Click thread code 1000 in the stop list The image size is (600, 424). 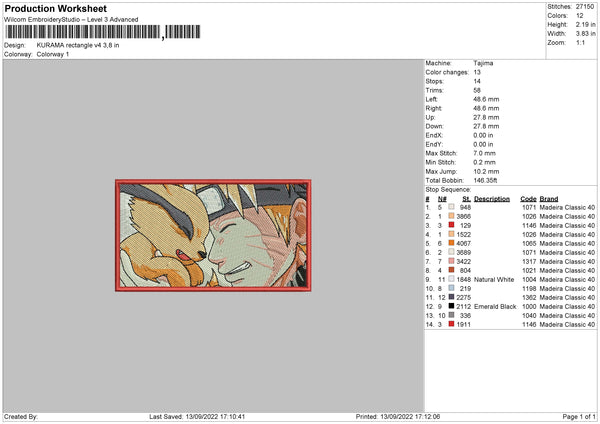pos(529,307)
